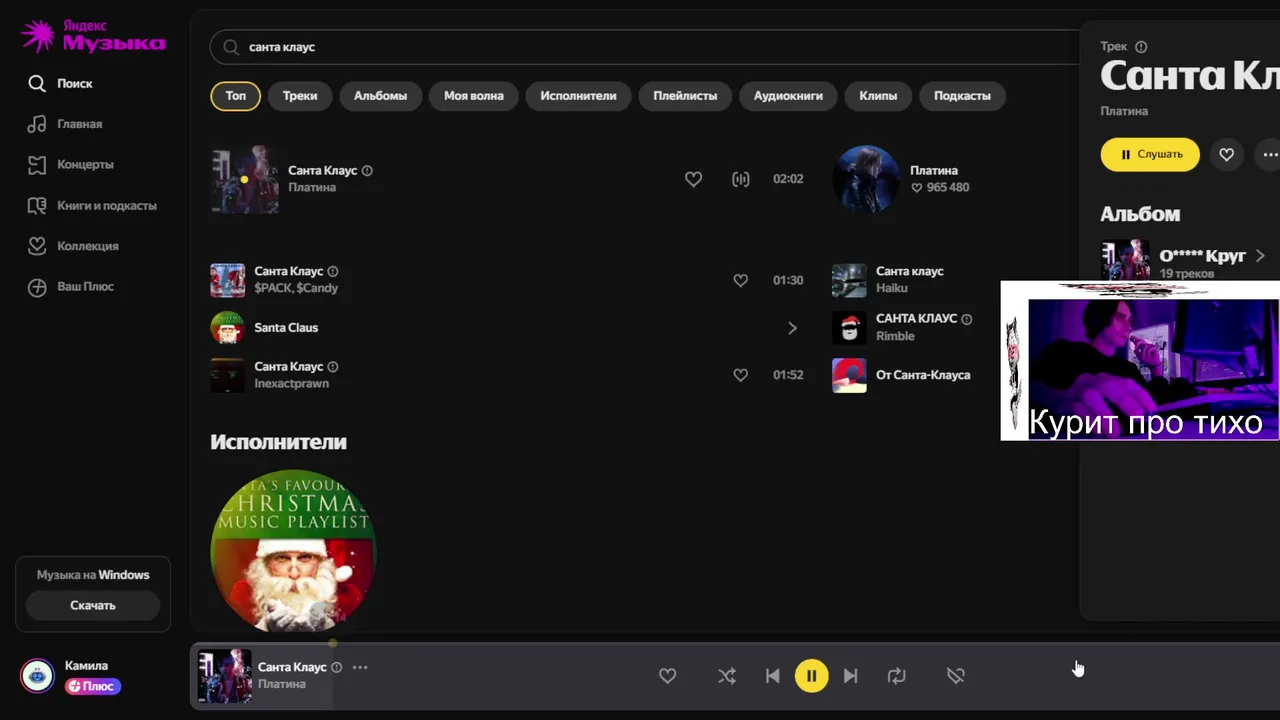This screenshot has height=720, width=1280.
Task: Click the Плюс subscription badge
Action: point(93,687)
